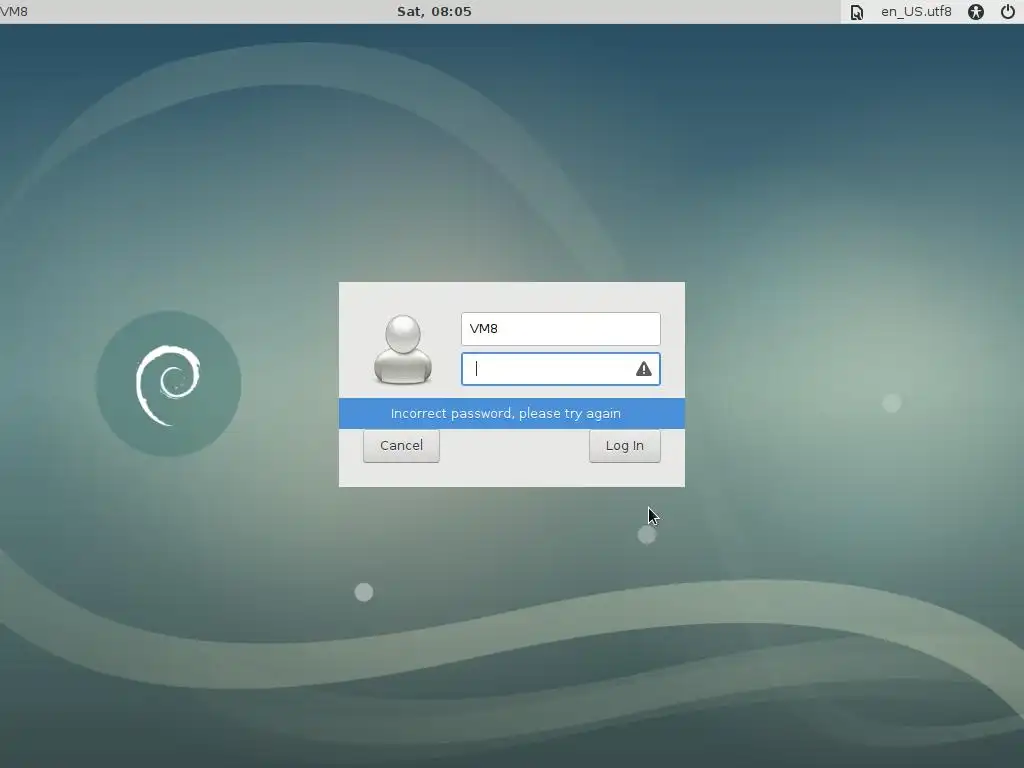1024x768 pixels.
Task: Focus the password input field
Action: tap(560, 369)
